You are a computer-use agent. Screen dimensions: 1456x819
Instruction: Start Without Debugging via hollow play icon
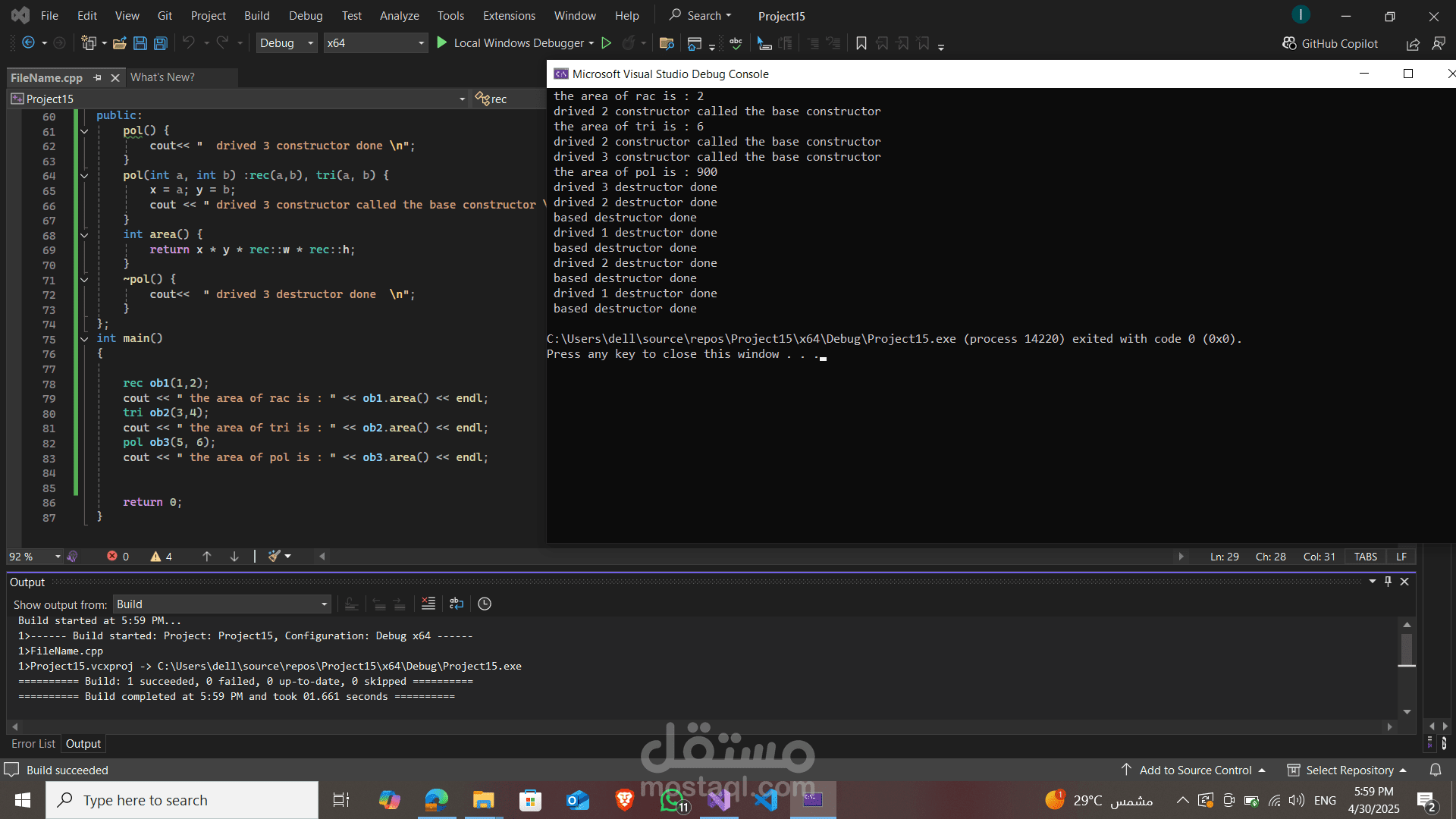pos(606,43)
